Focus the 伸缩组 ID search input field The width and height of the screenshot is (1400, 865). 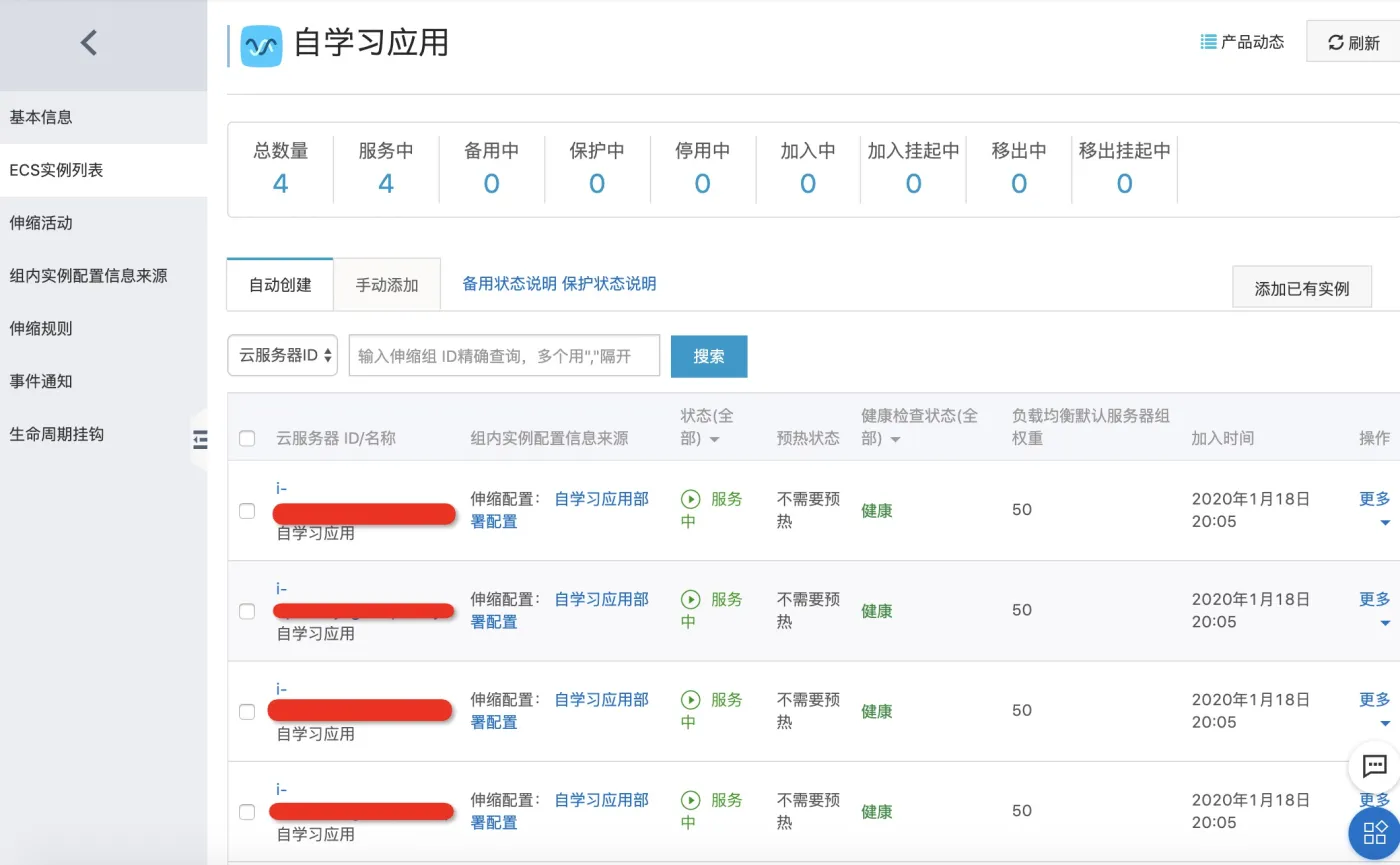tap(504, 355)
